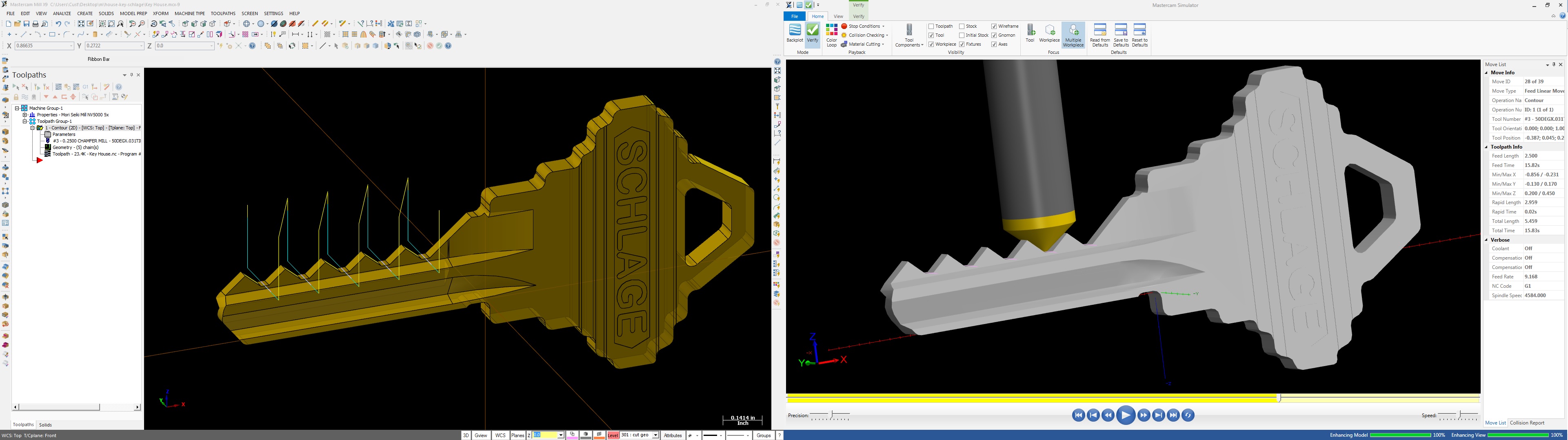Print the current Mastercam view
This screenshot has height=440, width=1568.
[36, 24]
